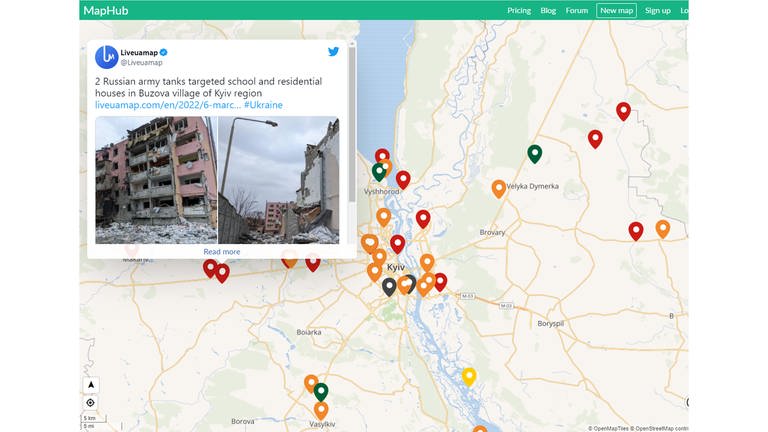Click the yellow map marker near the river
768x432 pixels.
468,376
